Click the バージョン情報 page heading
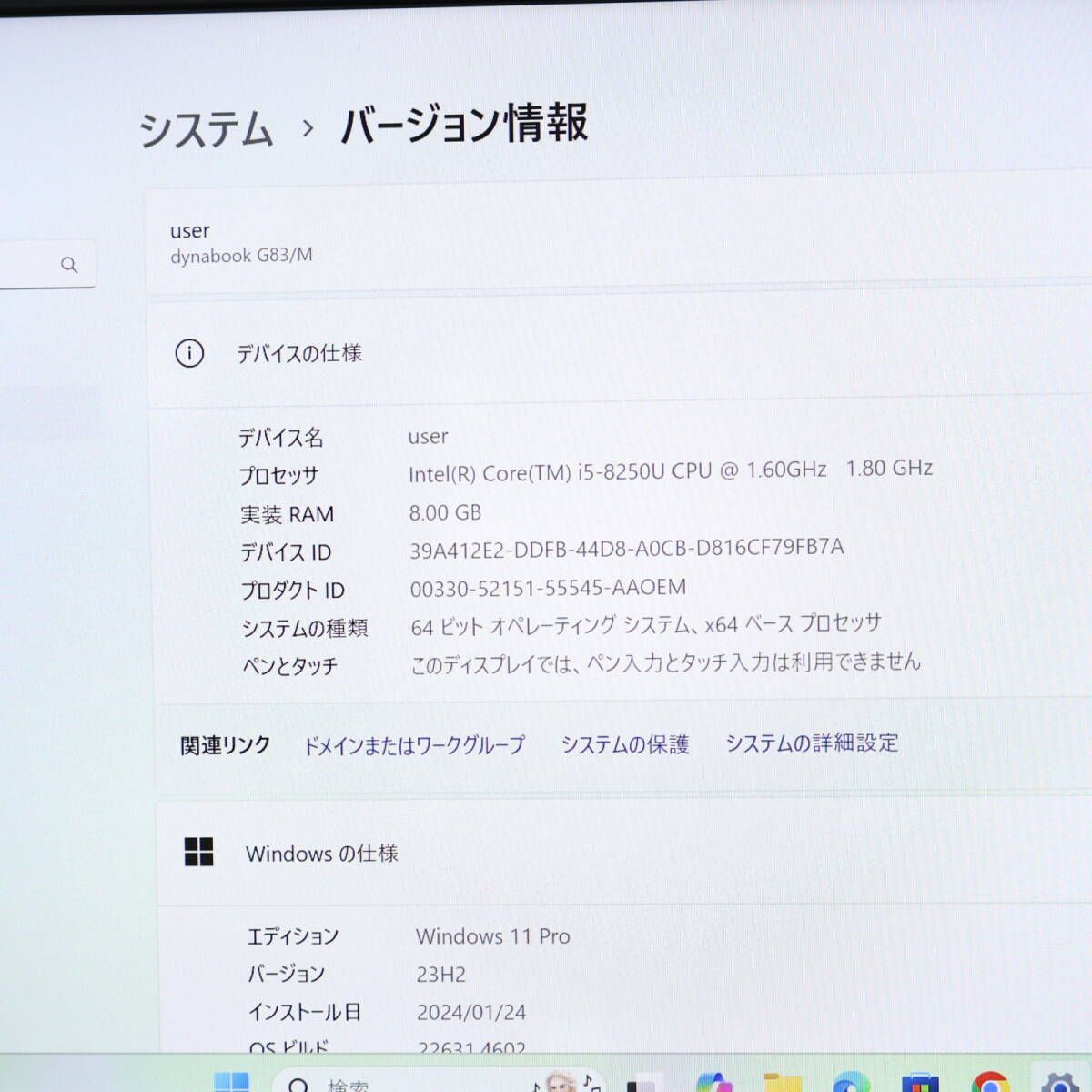The width and height of the screenshot is (1092, 1092). (x=465, y=124)
